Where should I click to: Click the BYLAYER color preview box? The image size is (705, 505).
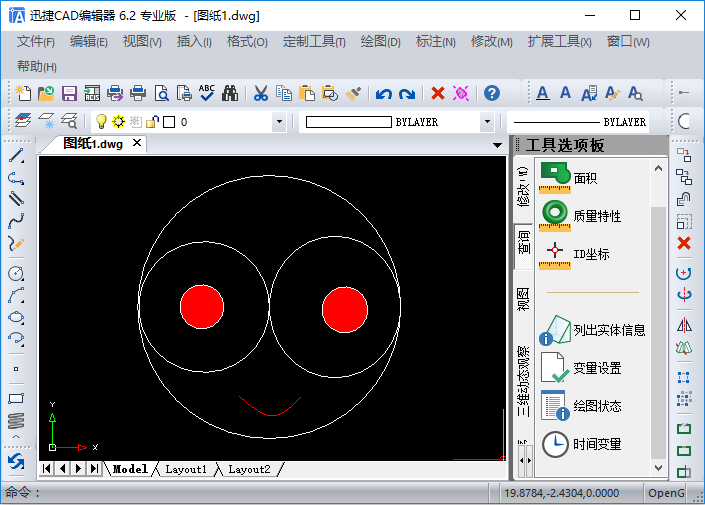tap(348, 122)
